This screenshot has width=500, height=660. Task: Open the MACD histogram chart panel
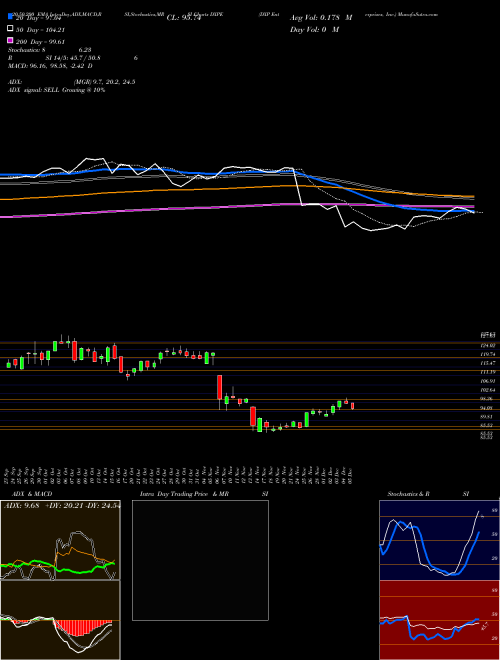[60, 620]
